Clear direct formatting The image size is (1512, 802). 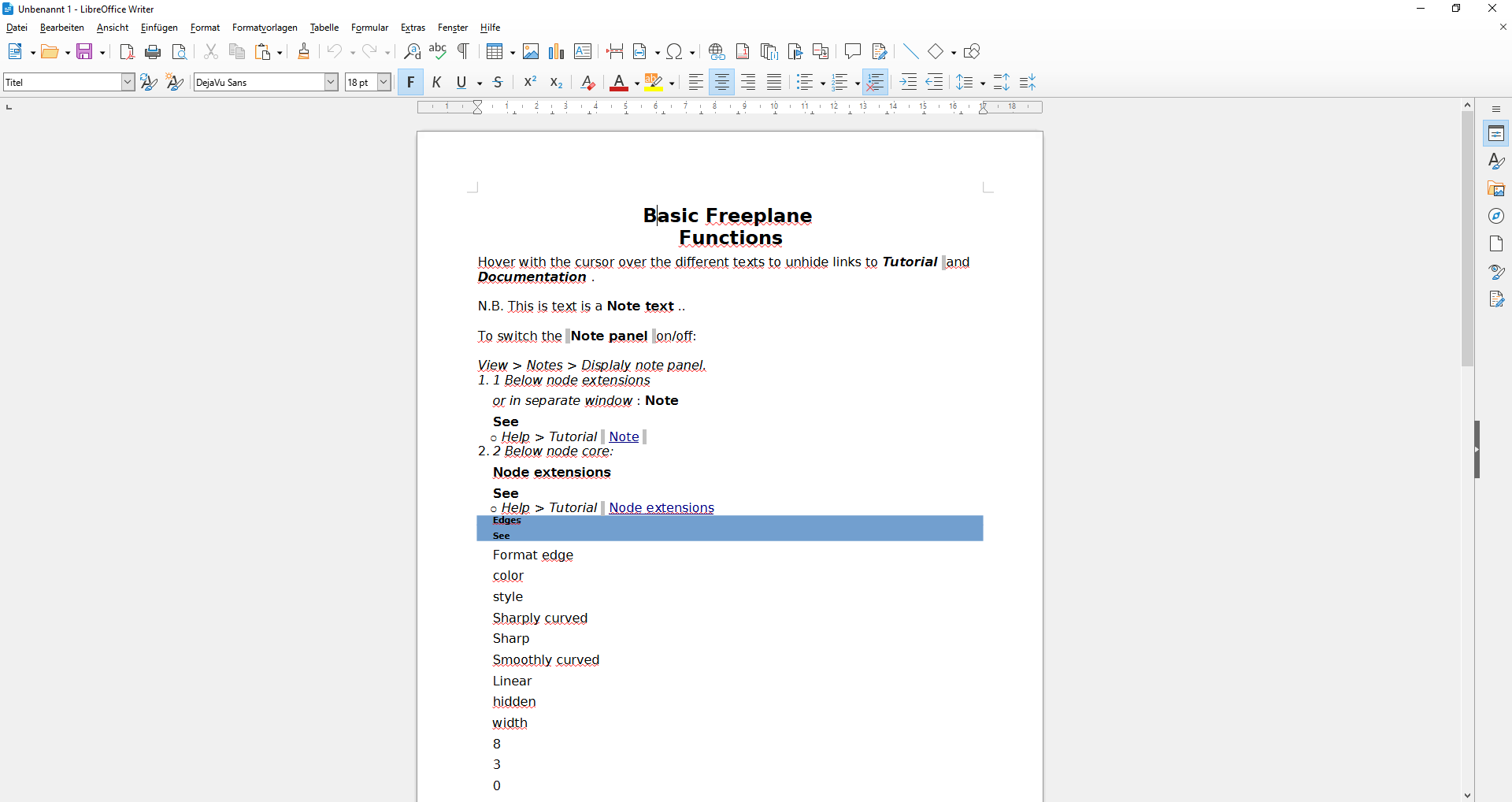tap(587, 82)
